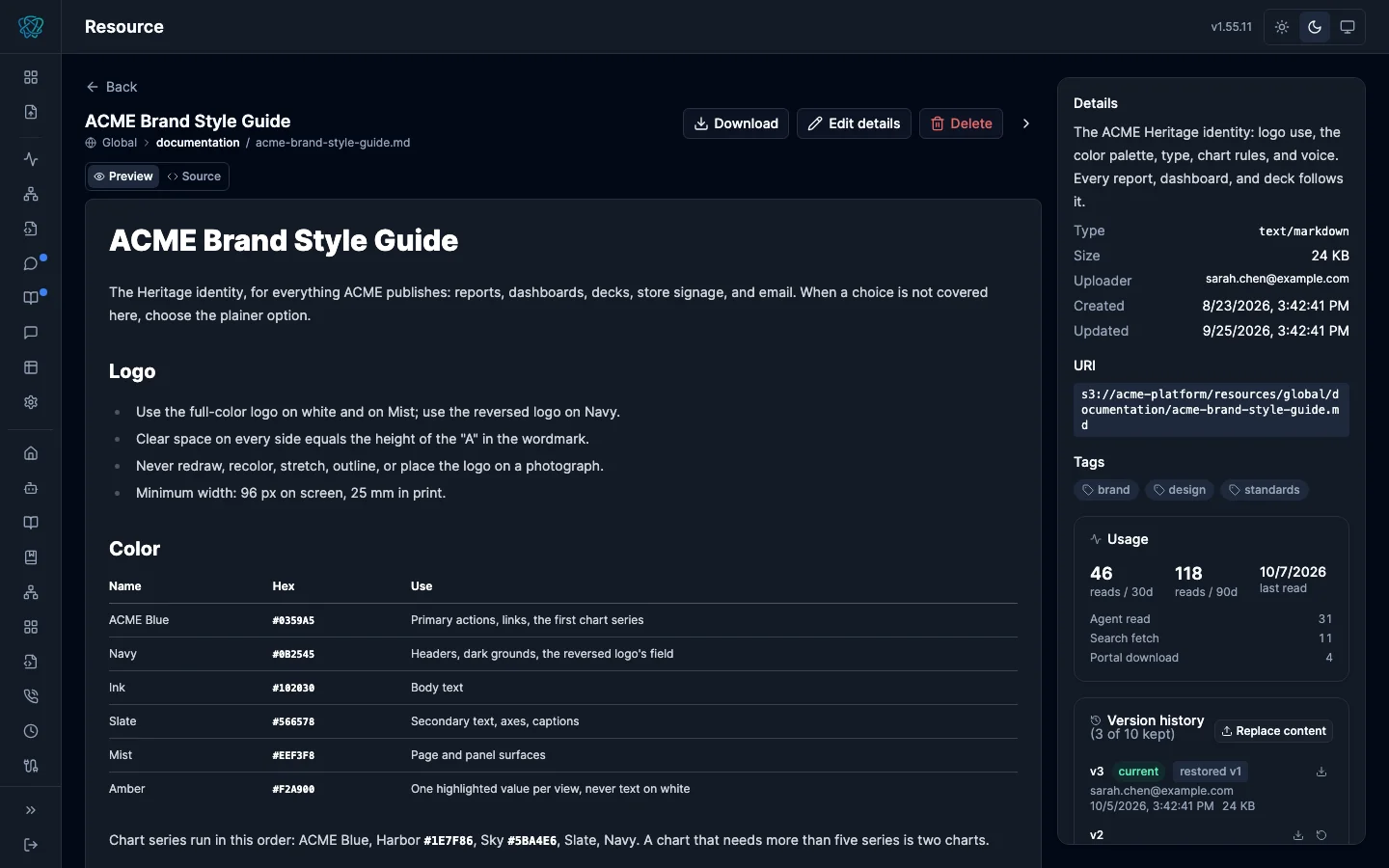Open the open-book icon with blue dot
The image size is (1389, 868).
click(31, 298)
